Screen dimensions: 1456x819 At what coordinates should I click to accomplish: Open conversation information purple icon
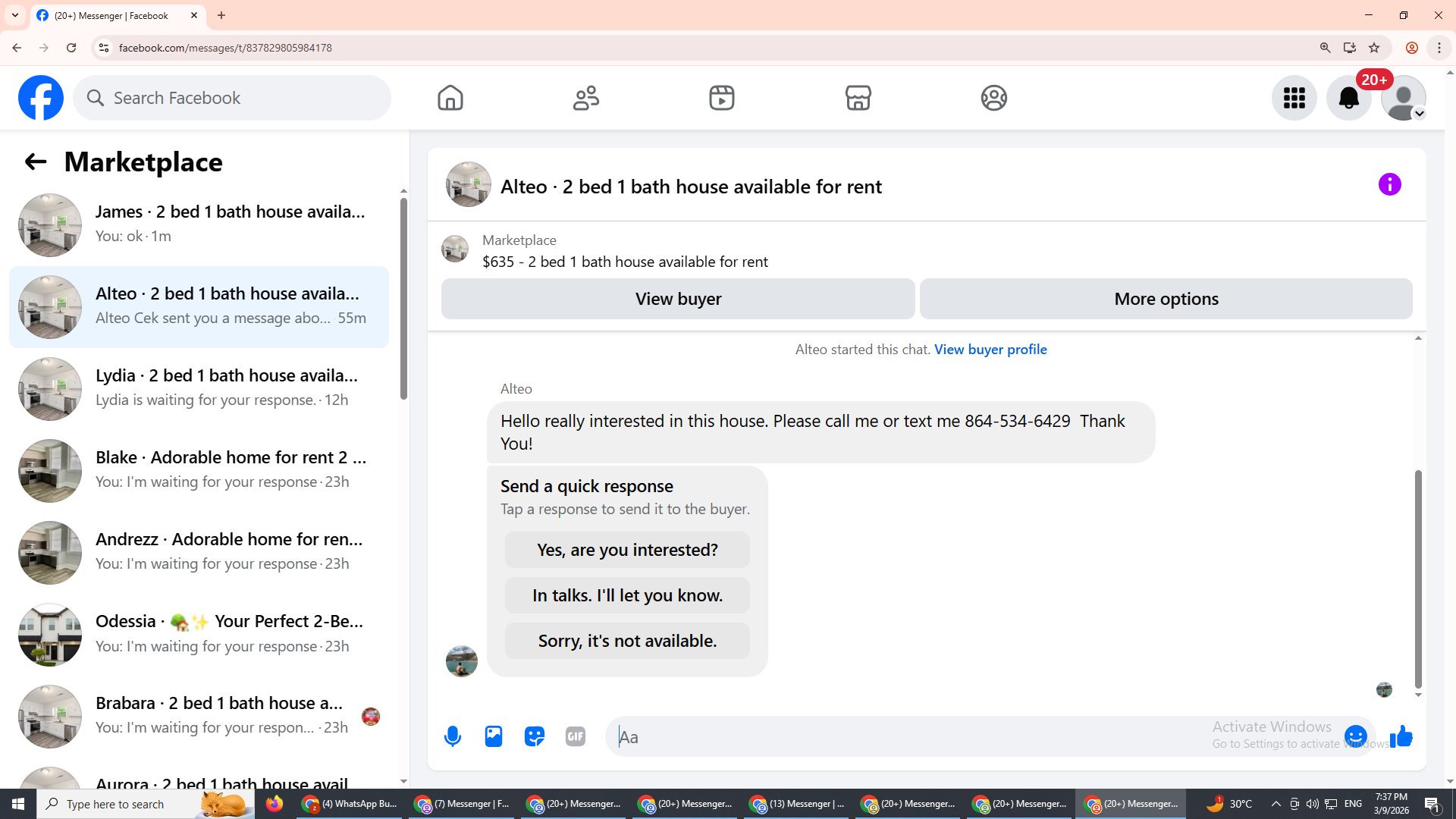[1389, 184]
